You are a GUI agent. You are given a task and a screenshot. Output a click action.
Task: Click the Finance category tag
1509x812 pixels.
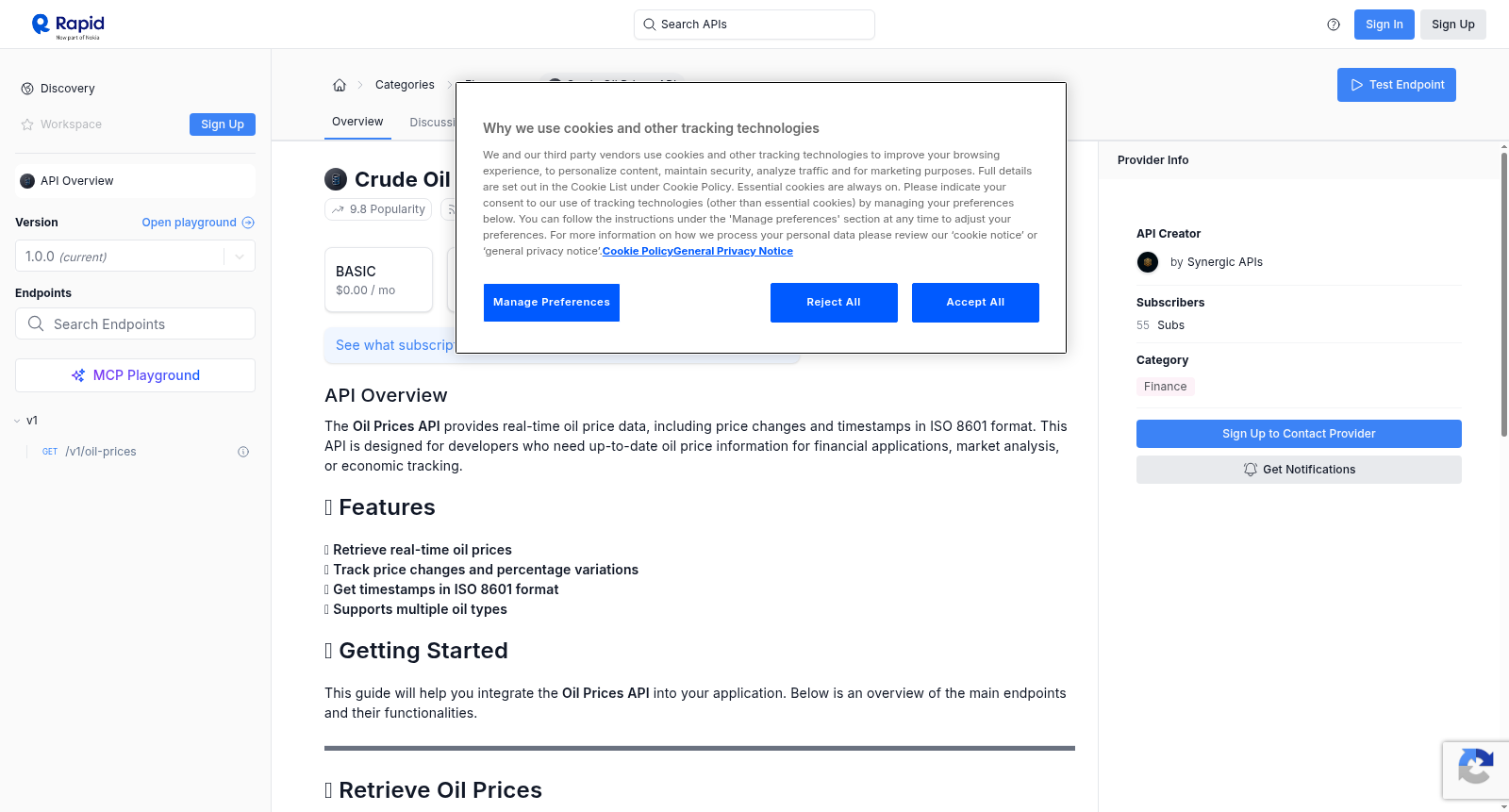click(1165, 387)
